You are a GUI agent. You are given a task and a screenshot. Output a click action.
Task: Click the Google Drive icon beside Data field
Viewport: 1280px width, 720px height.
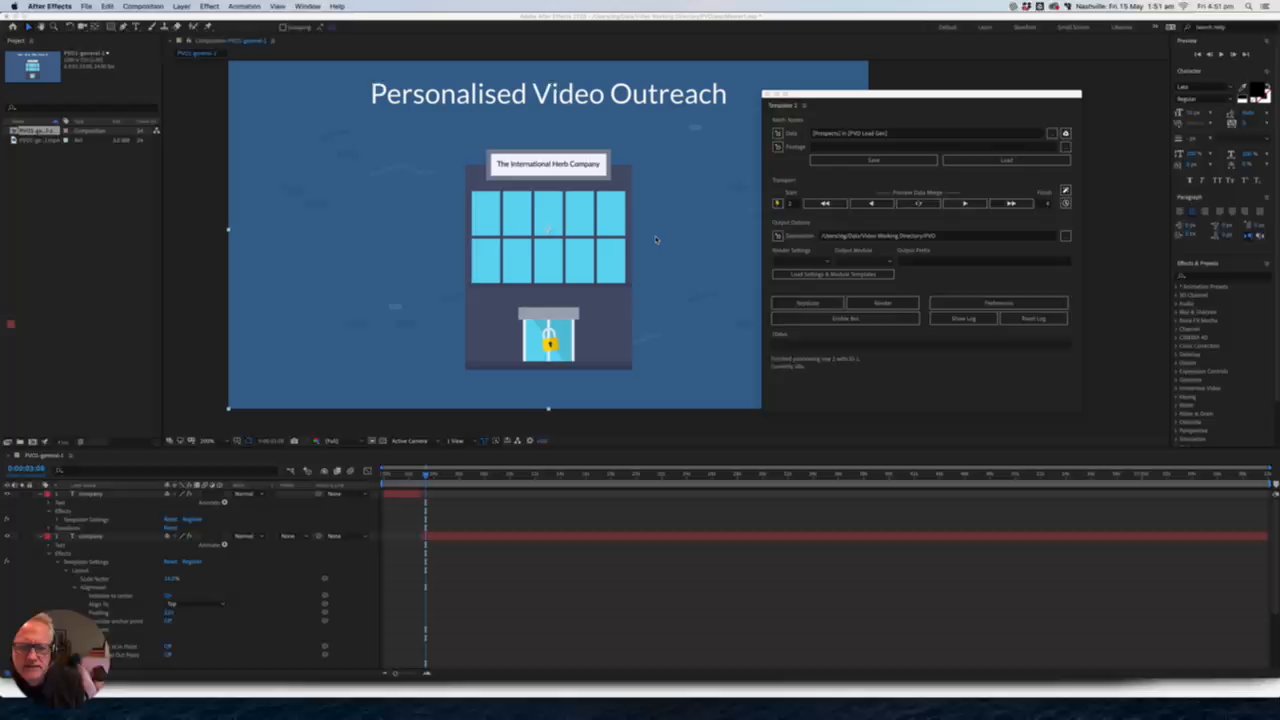coord(1065,133)
